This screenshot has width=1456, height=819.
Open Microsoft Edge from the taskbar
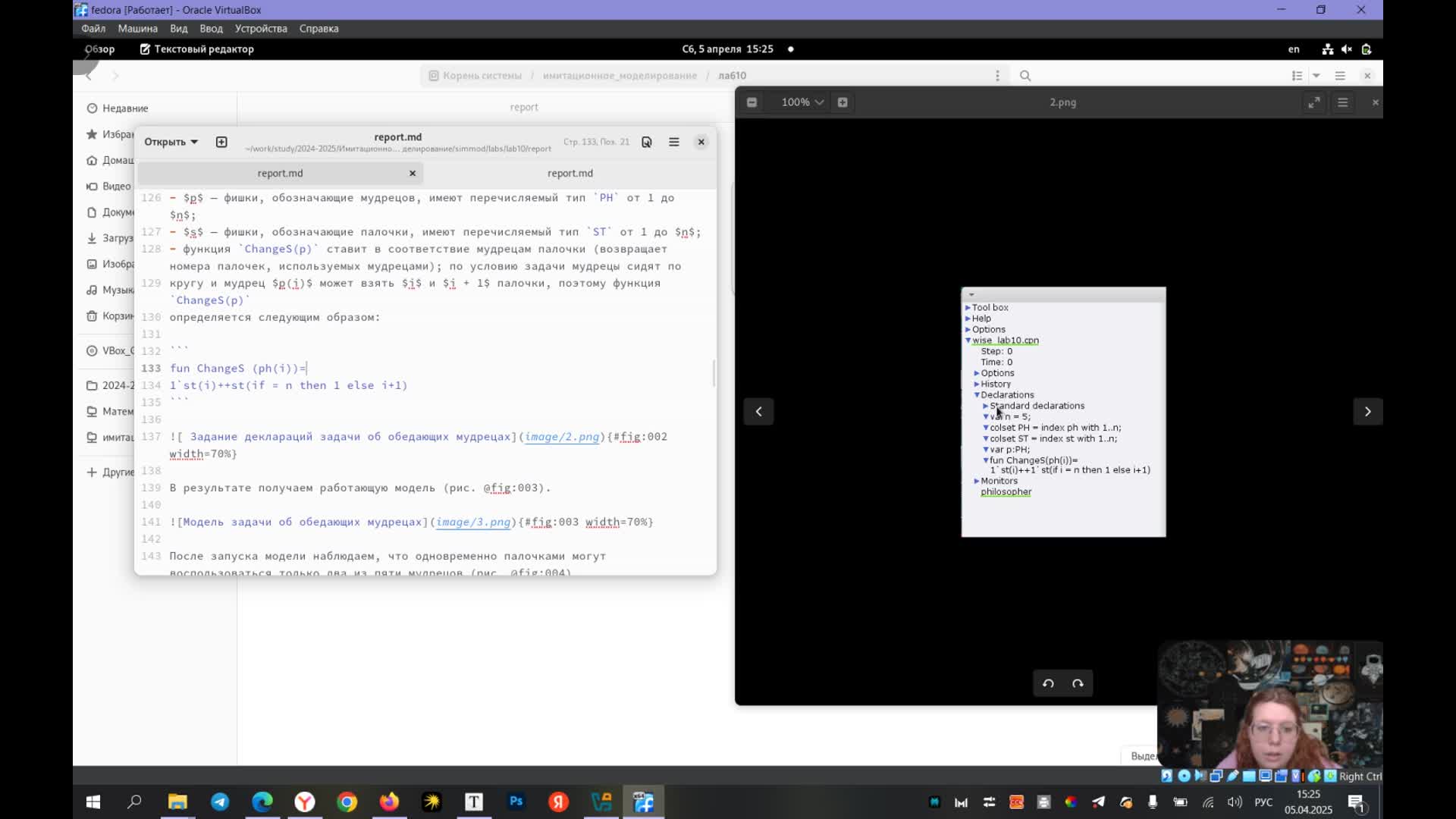(262, 802)
